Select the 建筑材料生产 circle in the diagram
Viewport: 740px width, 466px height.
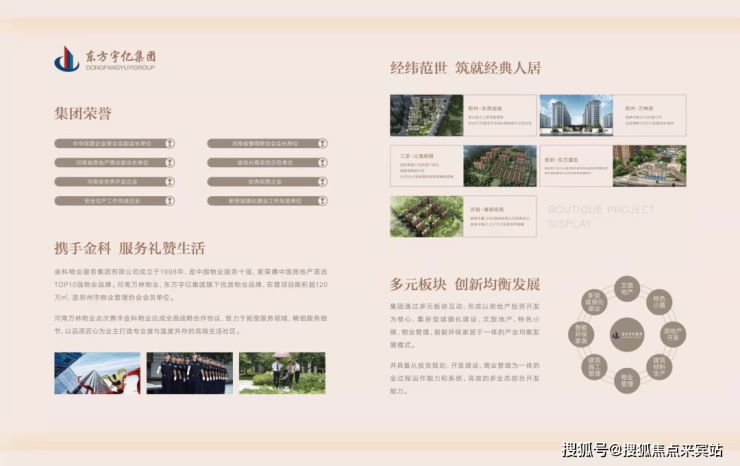[659, 367]
